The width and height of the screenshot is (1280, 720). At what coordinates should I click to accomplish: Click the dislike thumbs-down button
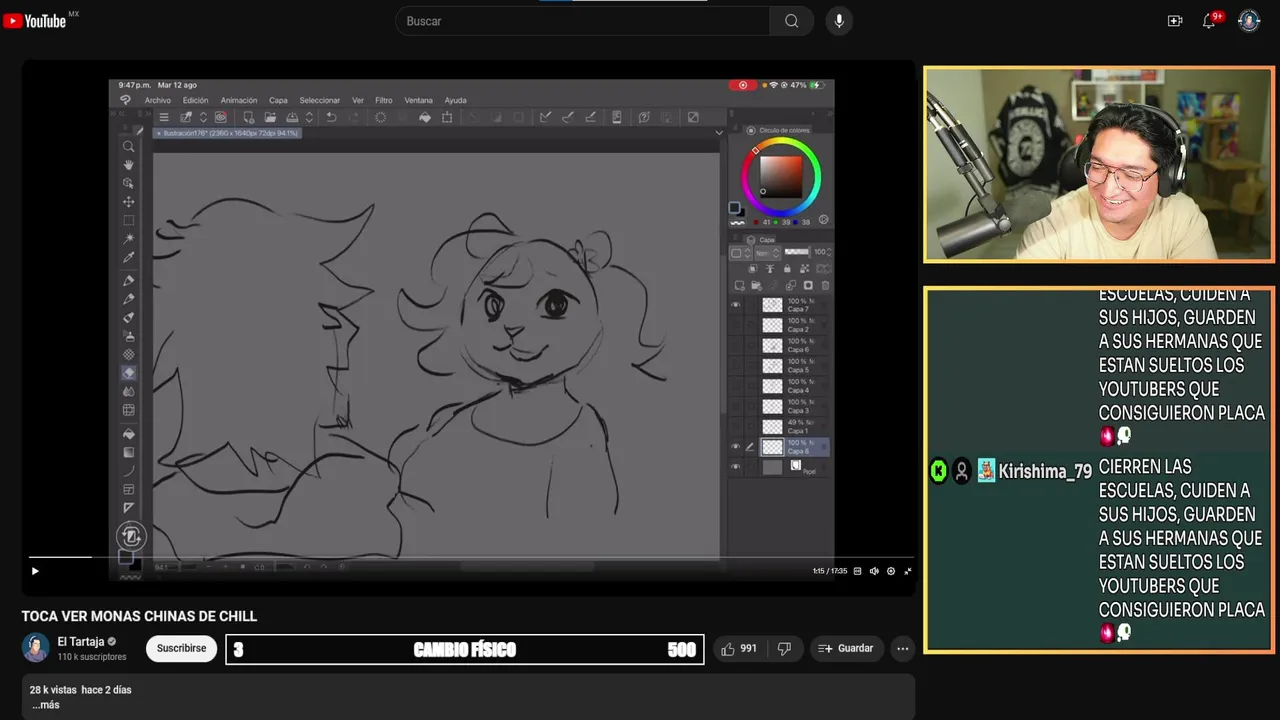(784, 649)
